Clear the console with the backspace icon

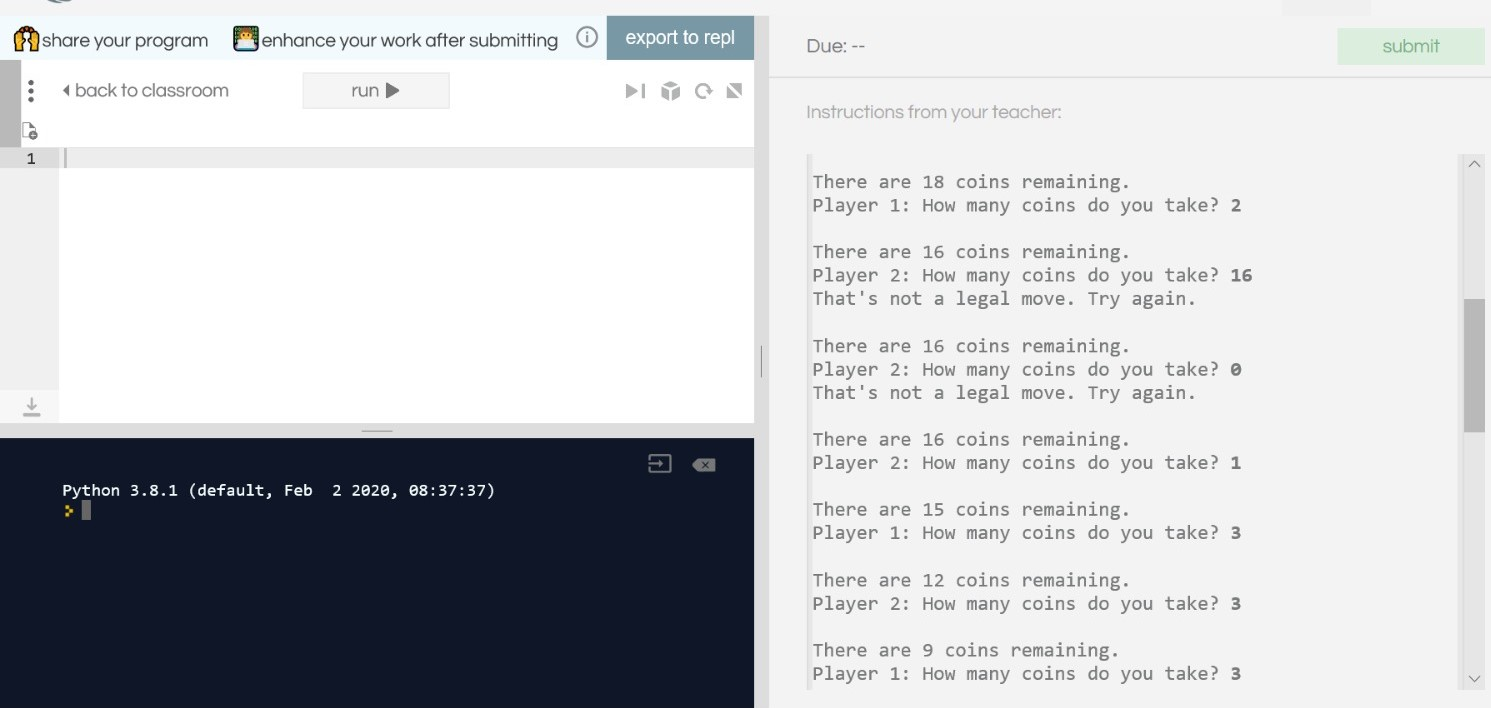coord(704,464)
